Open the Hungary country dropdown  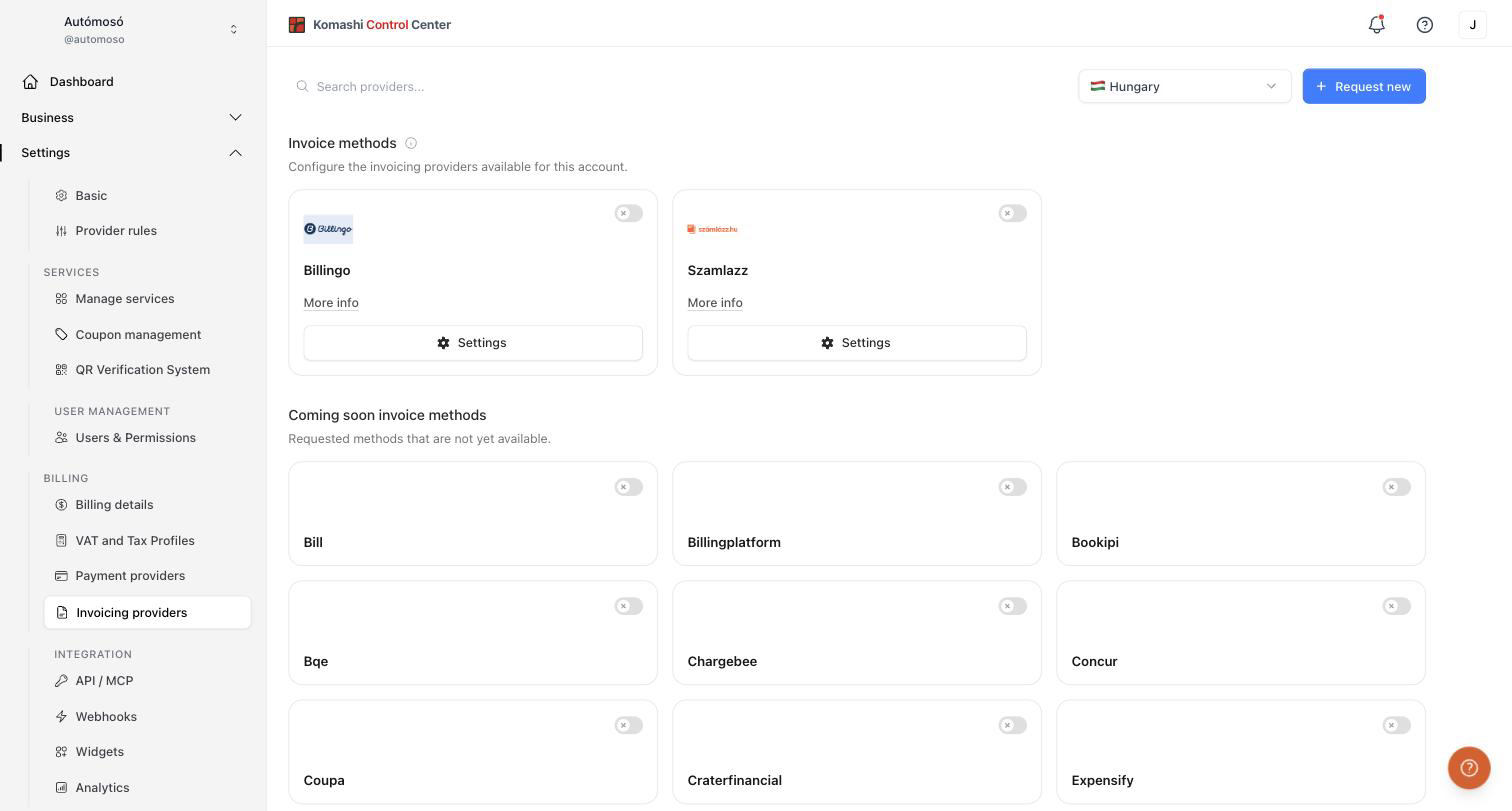tap(1185, 86)
